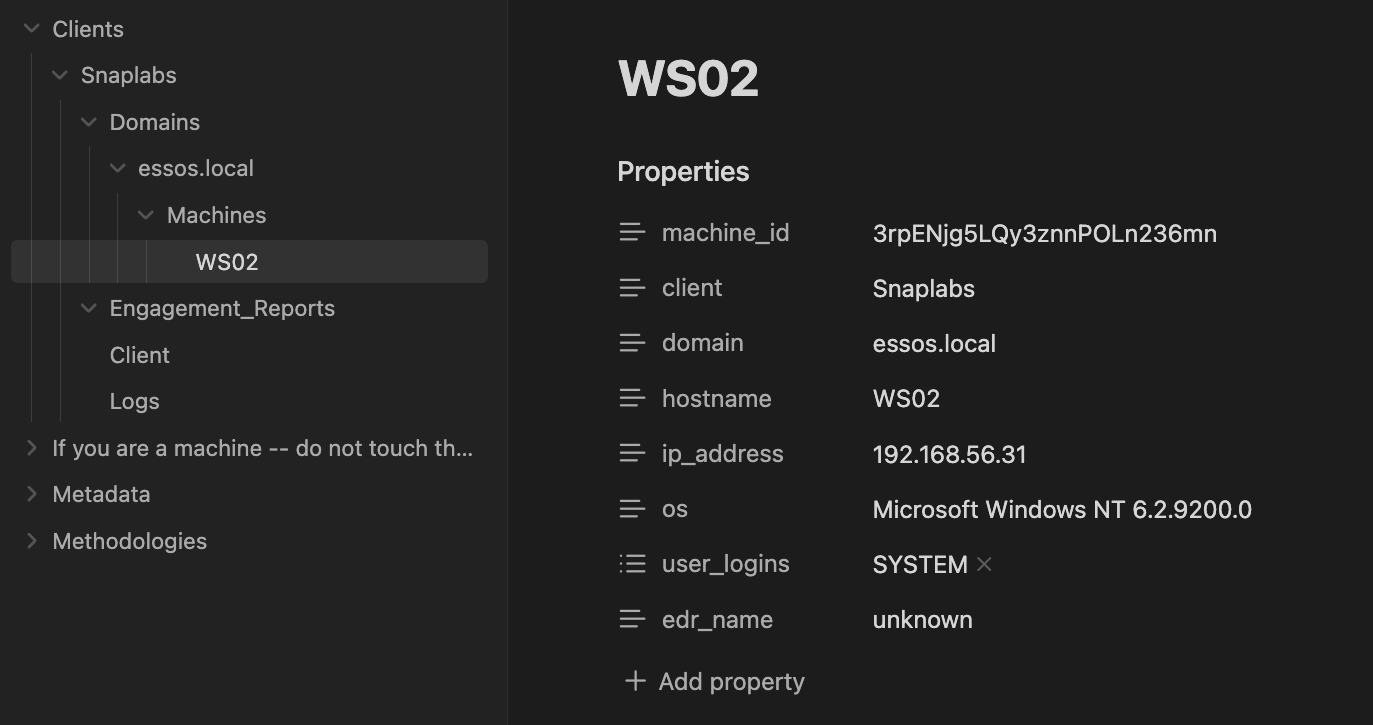Viewport: 1373px width, 725px height.
Task: Click the list icon beside user_logins
Action: (x=632, y=564)
